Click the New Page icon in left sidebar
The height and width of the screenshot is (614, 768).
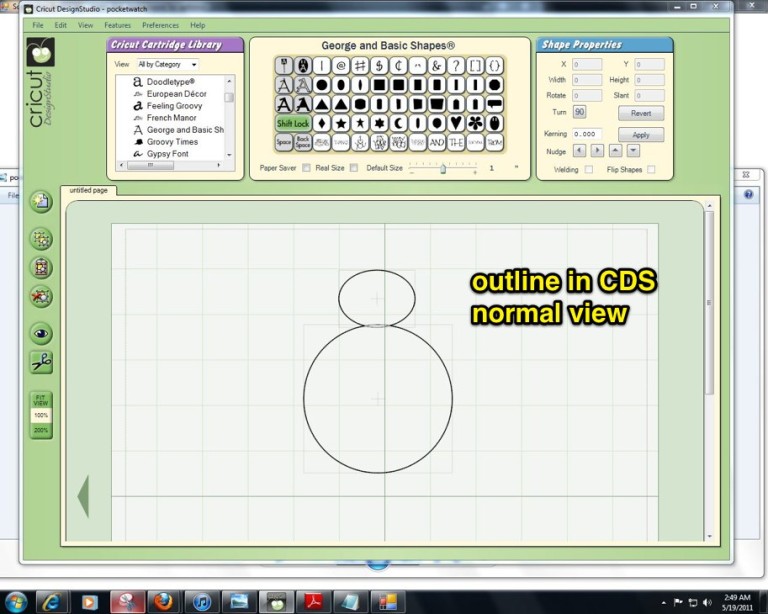[41, 202]
